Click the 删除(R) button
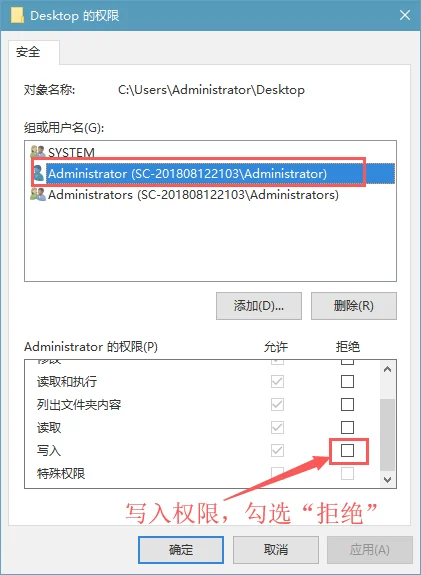This screenshot has width=421, height=575. pos(354,306)
